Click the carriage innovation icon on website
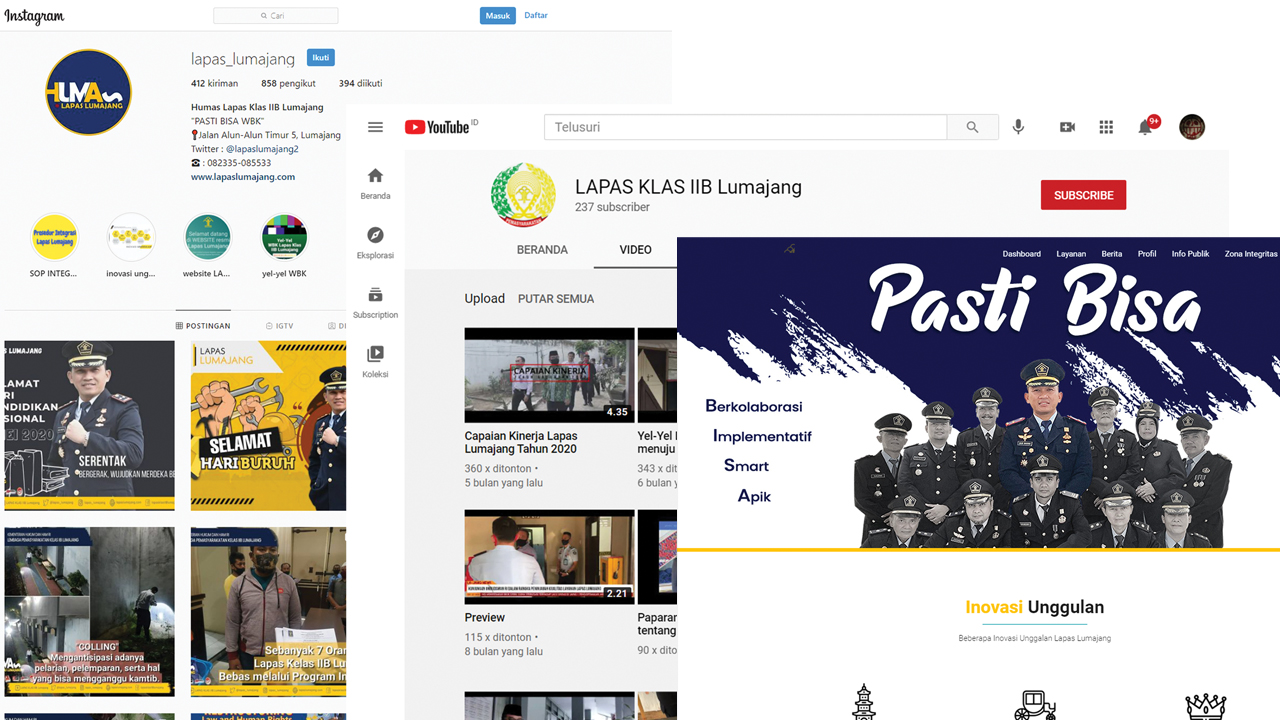The height and width of the screenshot is (720, 1280). tap(1034, 705)
